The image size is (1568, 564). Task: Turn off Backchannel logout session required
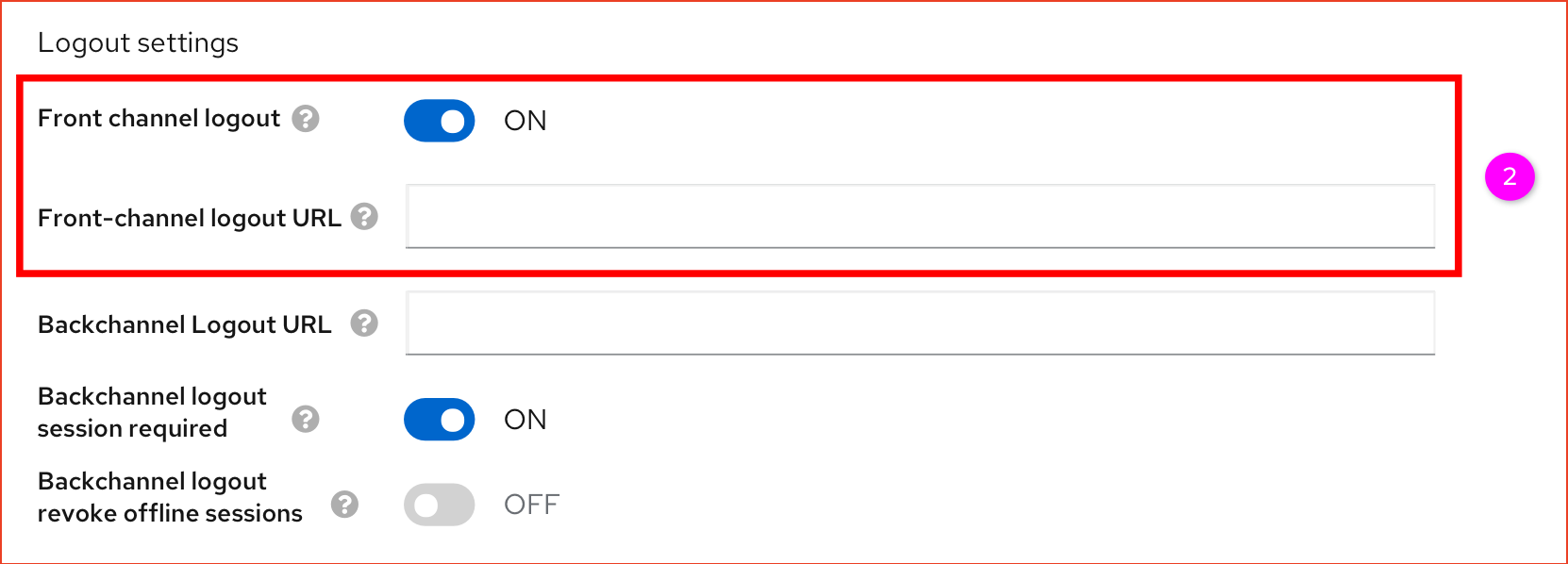pyautogui.click(x=439, y=419)
